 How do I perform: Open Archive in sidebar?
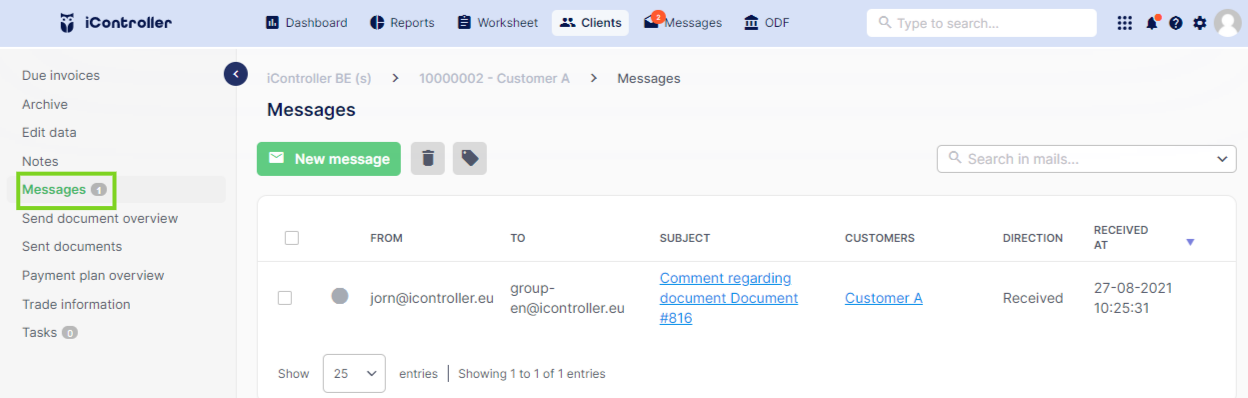point(45,104)
